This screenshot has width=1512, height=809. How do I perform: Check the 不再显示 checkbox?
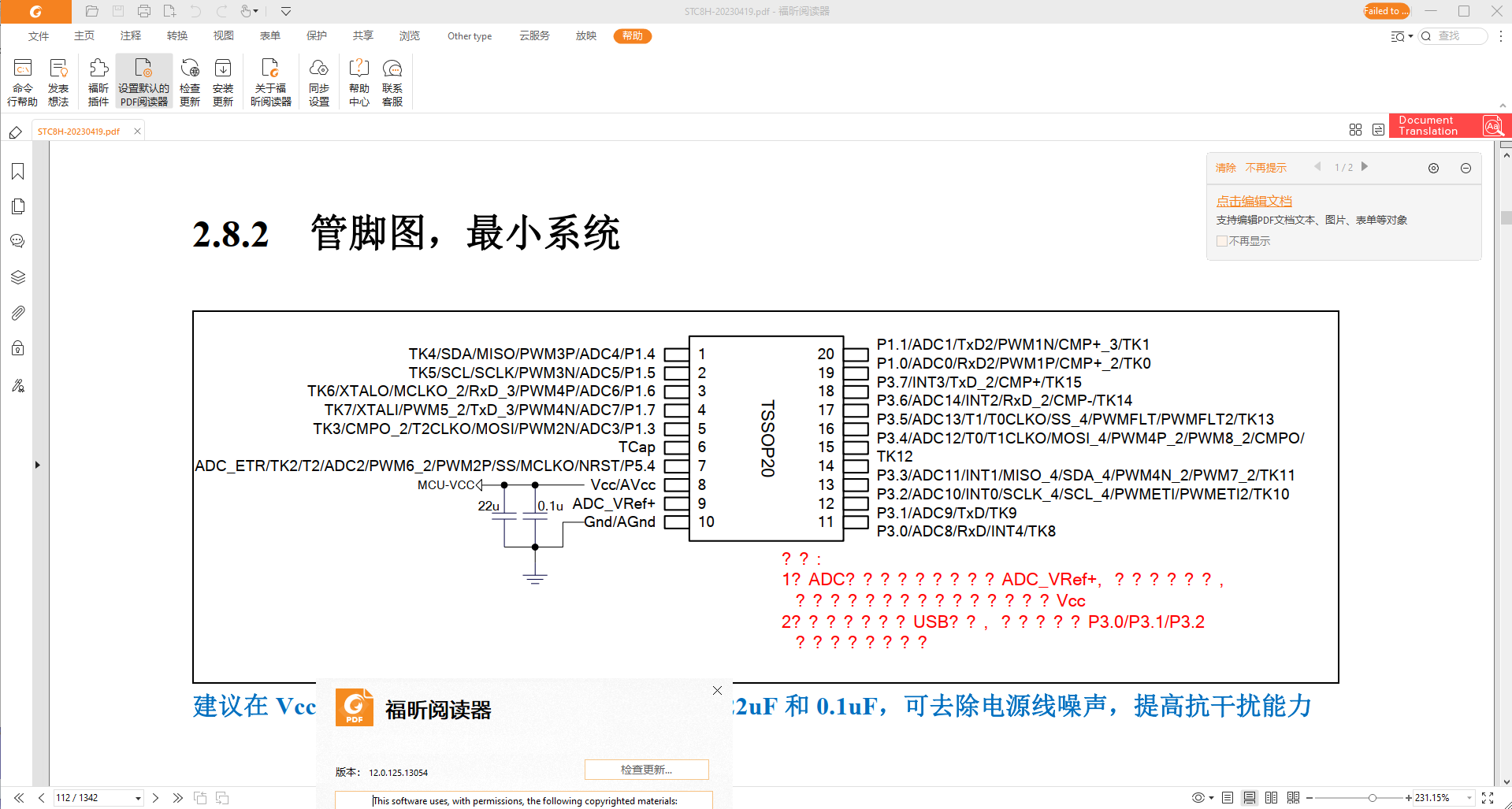1221,241
